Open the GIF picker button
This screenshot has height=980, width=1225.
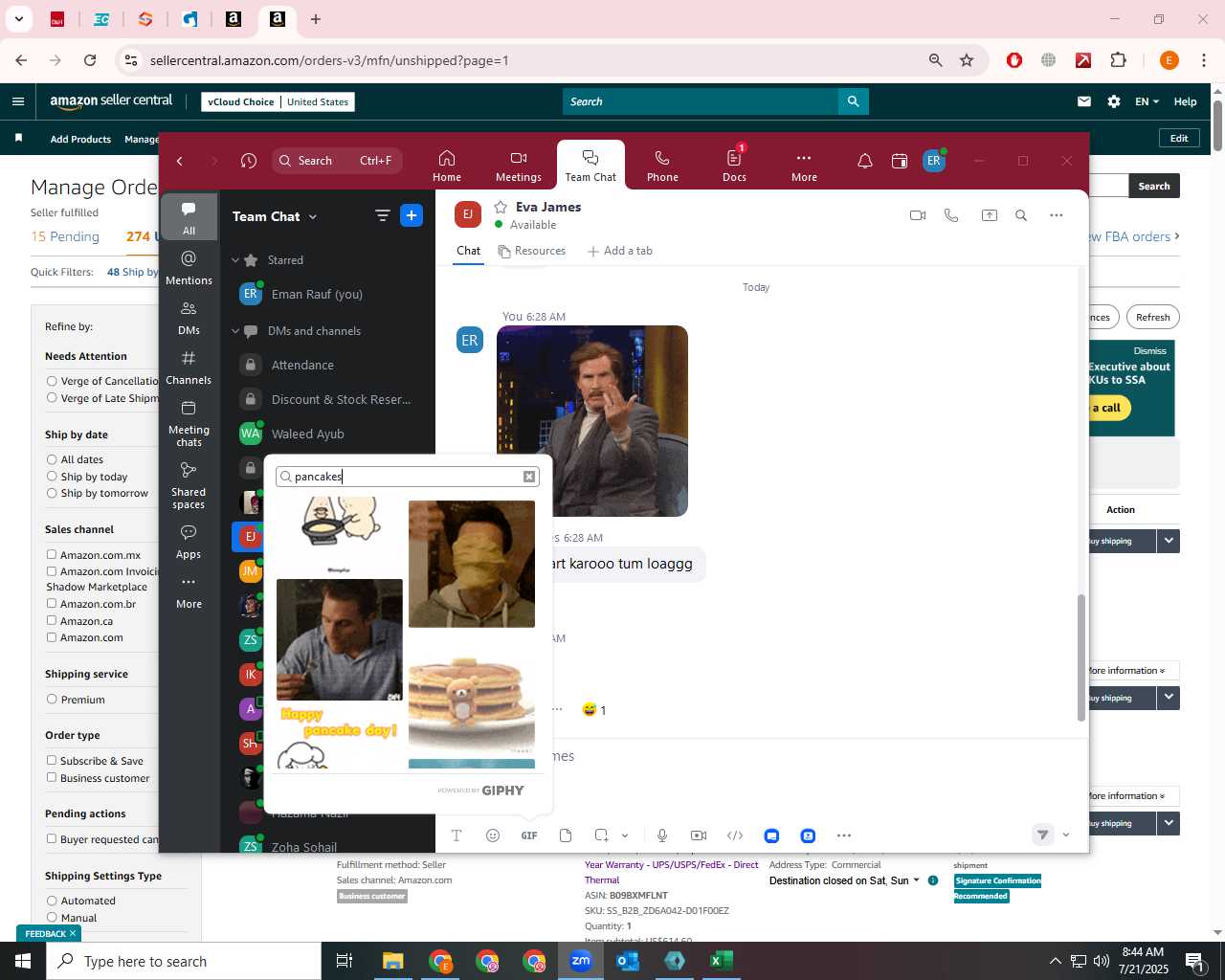point(529,835)
